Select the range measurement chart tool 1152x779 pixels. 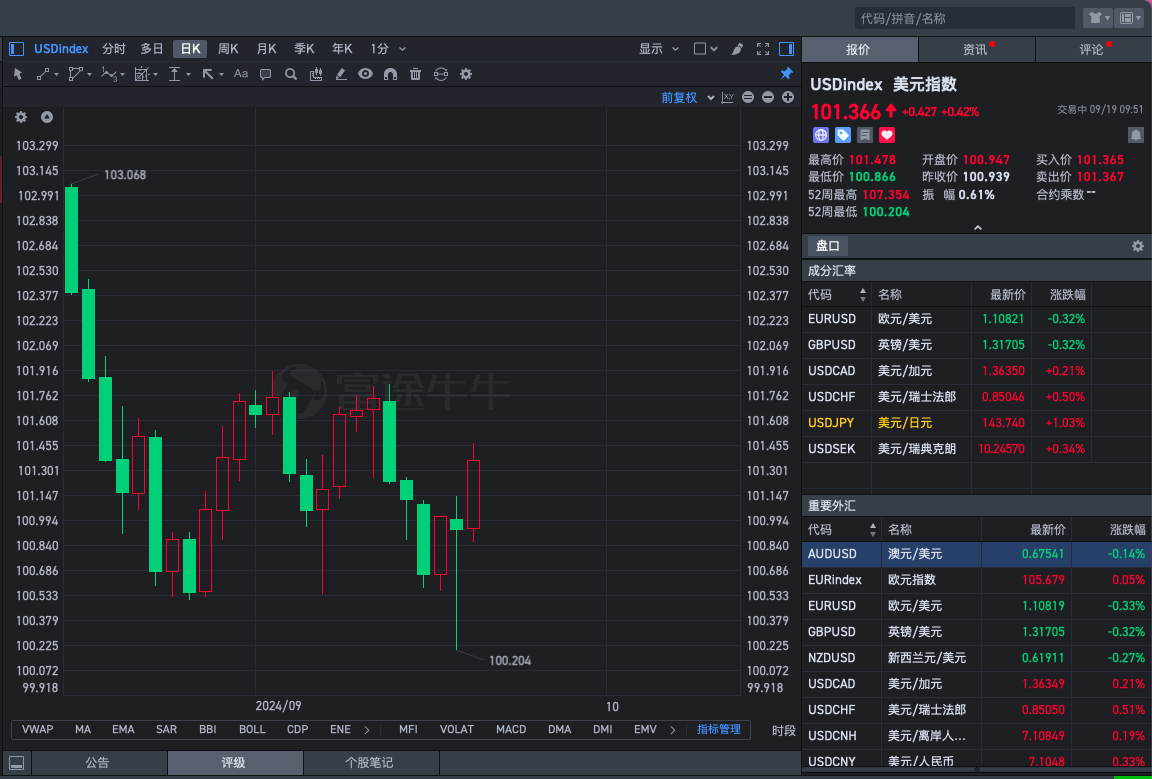click(x=142, y=73)
